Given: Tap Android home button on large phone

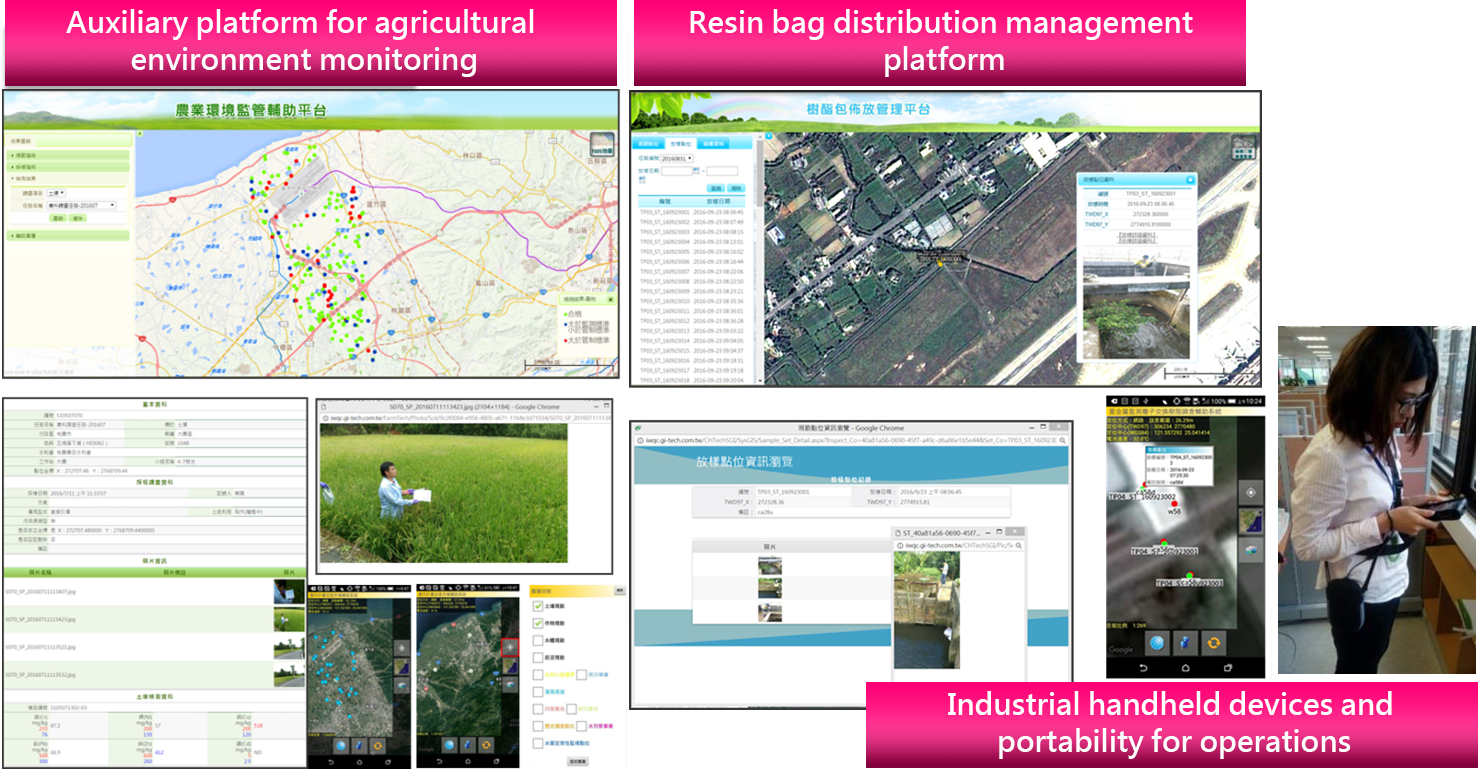Looking at the screenshot, I should click(1185, 668).
